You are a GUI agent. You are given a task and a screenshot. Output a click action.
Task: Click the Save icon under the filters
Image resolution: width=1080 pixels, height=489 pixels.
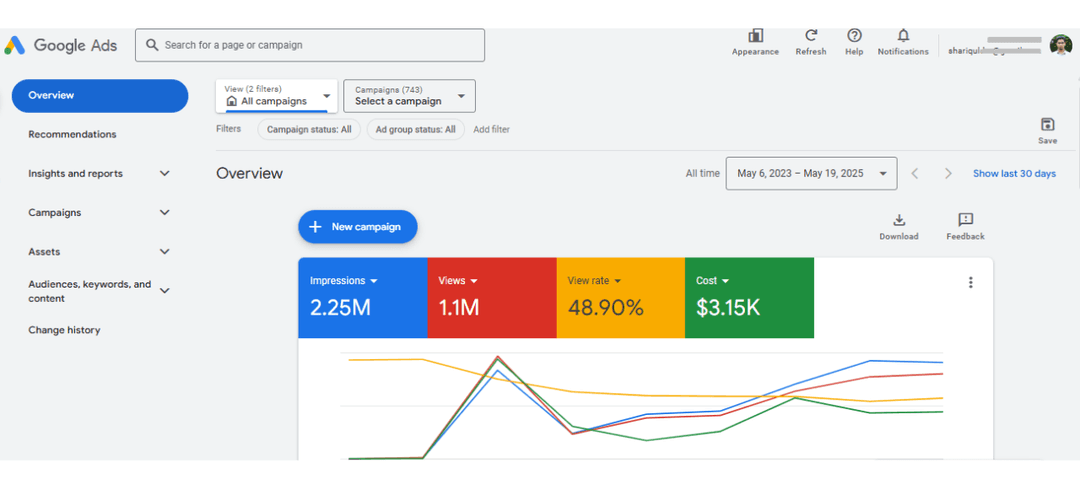pyautogui.click(x=1047, y=125)
